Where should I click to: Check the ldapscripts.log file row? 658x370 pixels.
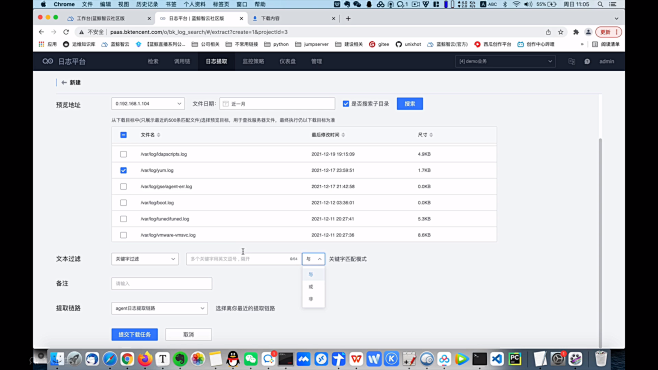point(123,154)
